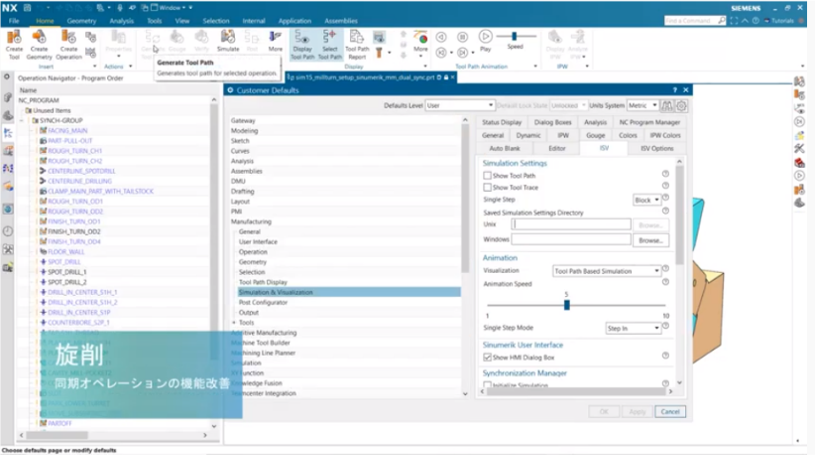Viewport: 815px width, 455px height.
Task: Click the Play animation button
Action: tap(485, 36)
